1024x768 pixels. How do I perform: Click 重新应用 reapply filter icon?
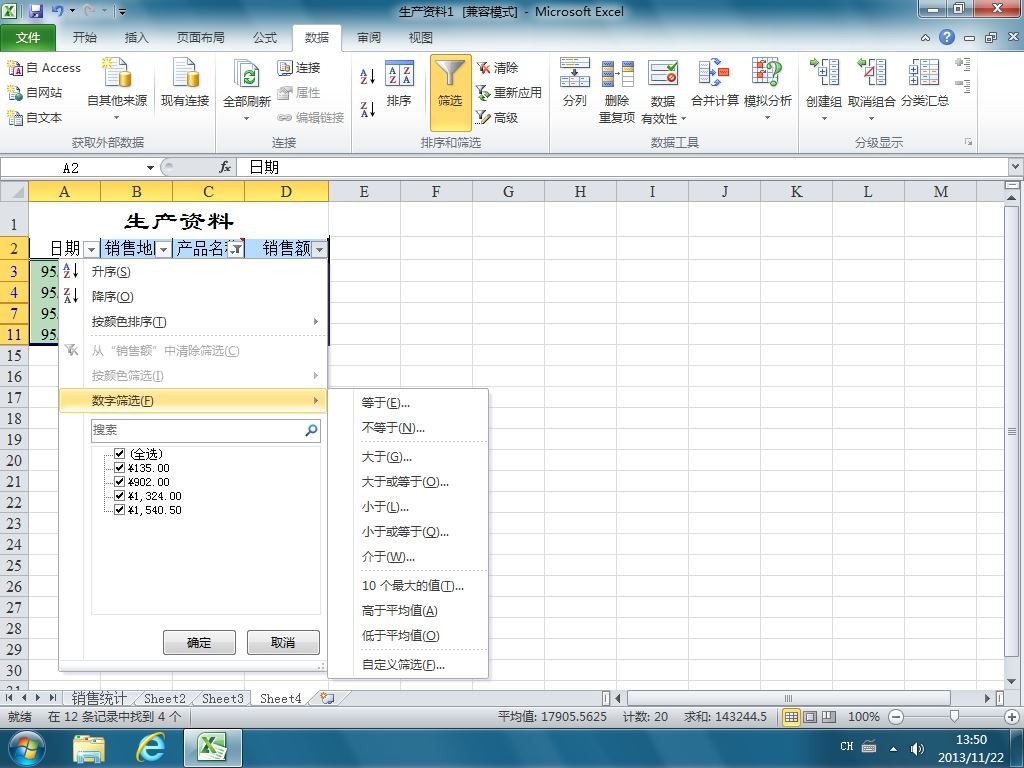tap(509, 93)
